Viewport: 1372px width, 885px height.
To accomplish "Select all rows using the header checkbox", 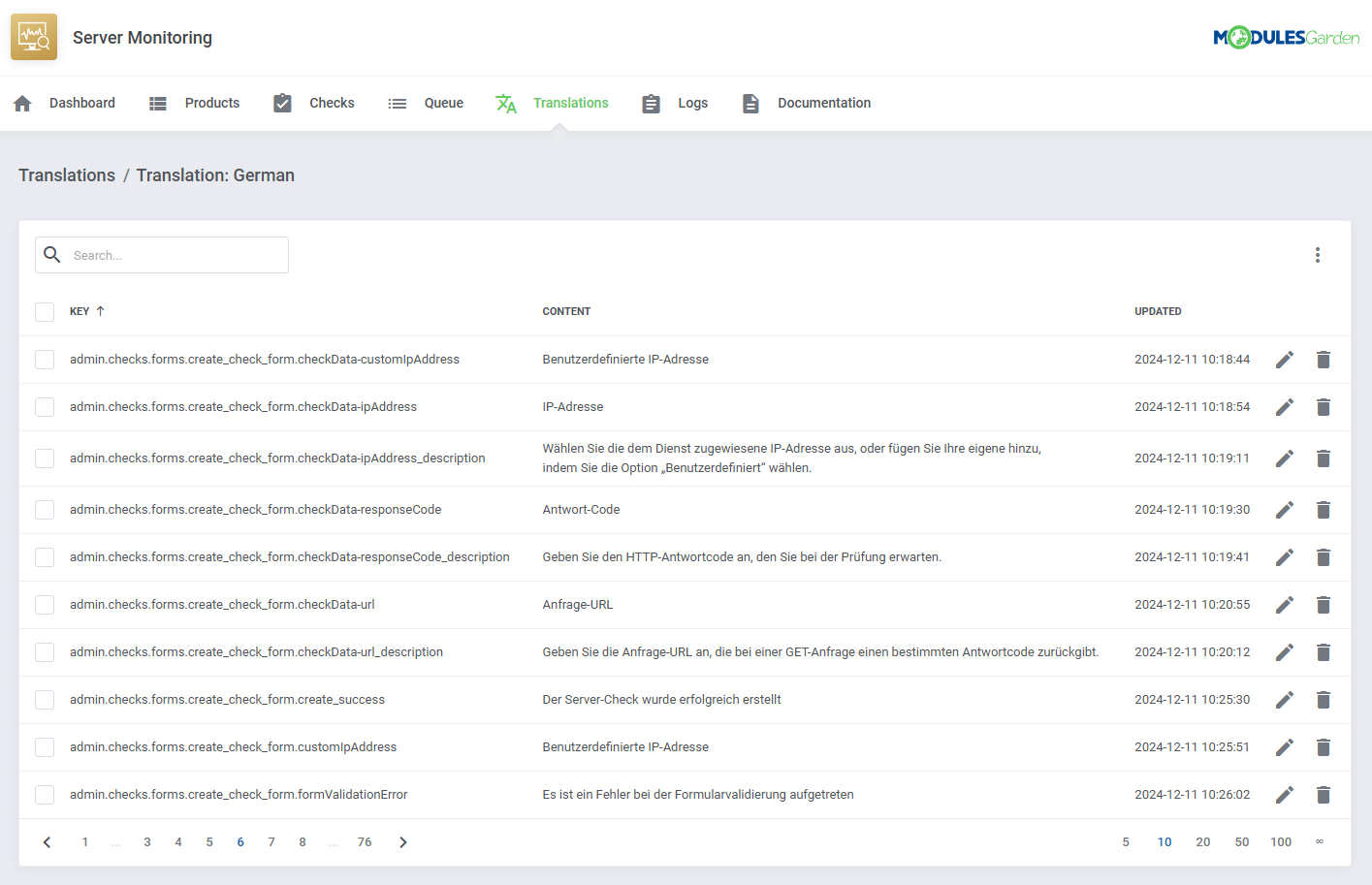I will pyautogui.click(x=45, y=311).
